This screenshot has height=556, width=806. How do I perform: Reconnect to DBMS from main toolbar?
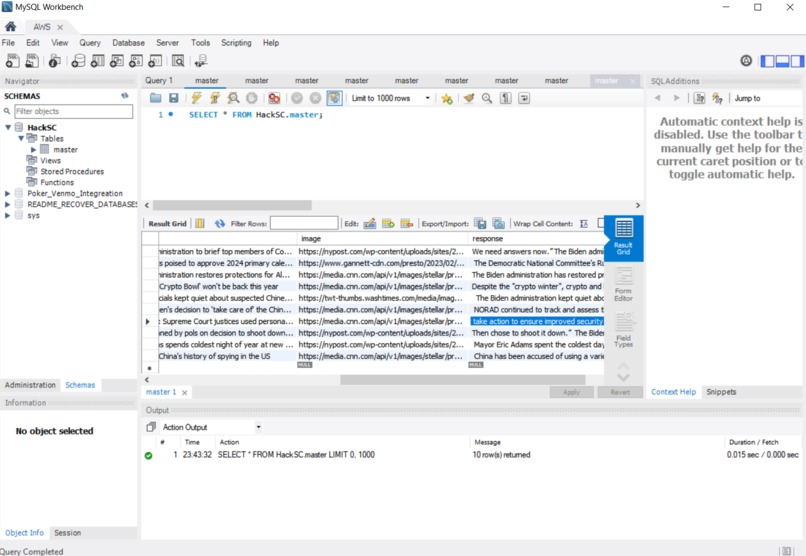point(201,61)
